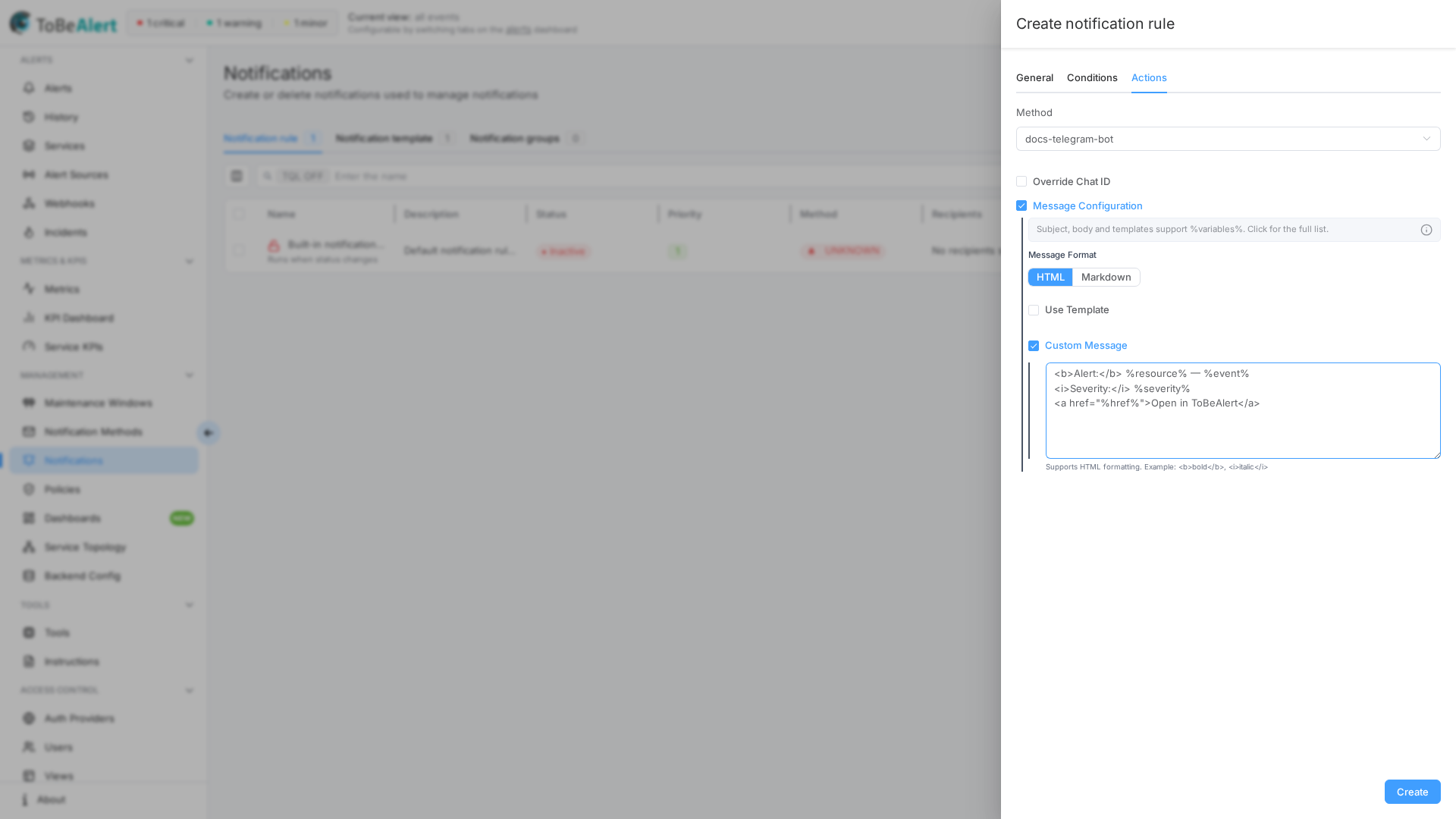Select the Instructions document icon
The height and width of the screenshot is (819, 1456).
pyautogui.click(x=29, y=661)
